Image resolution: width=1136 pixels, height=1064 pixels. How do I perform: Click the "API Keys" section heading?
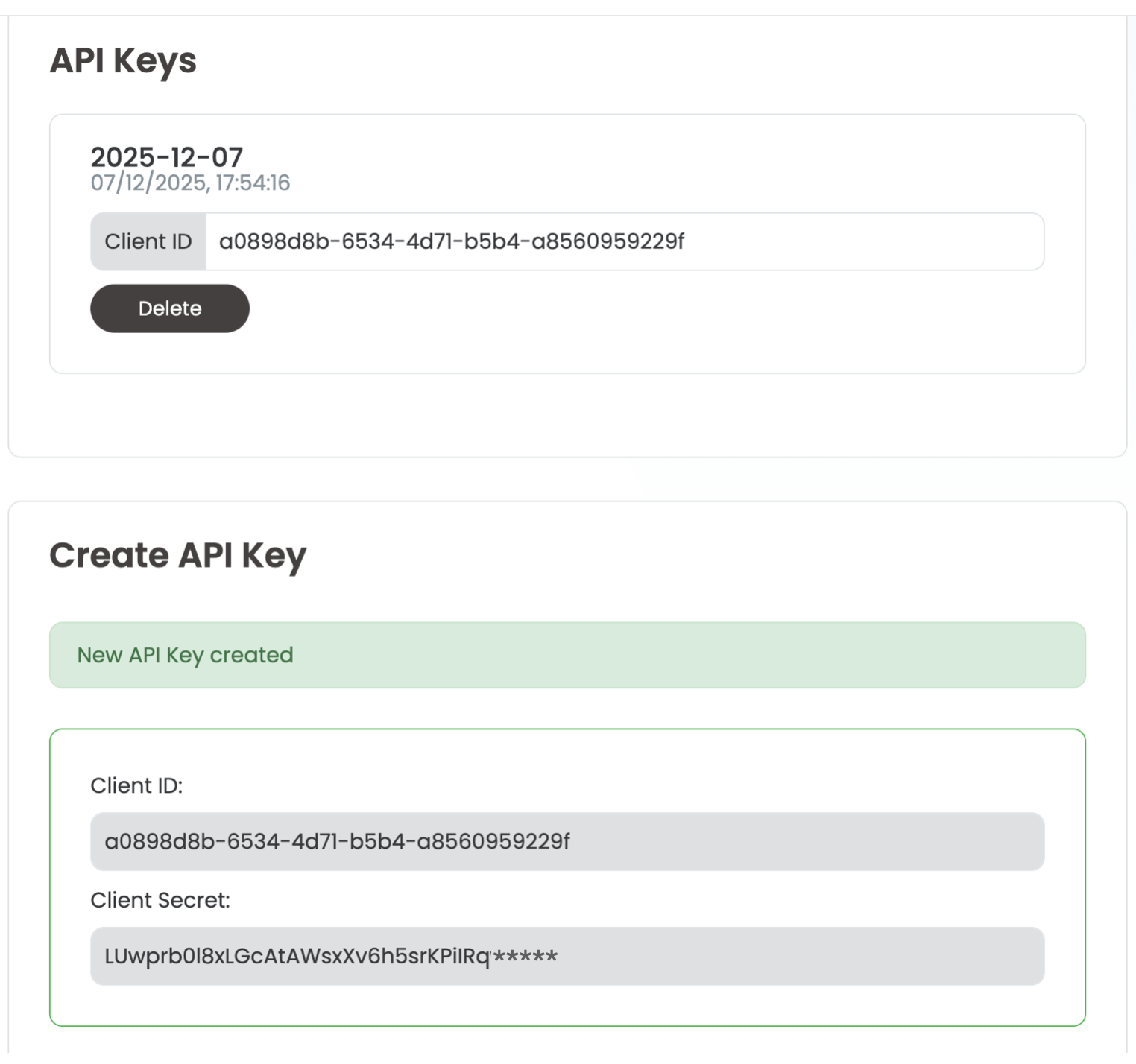click(x=123, y=60)
